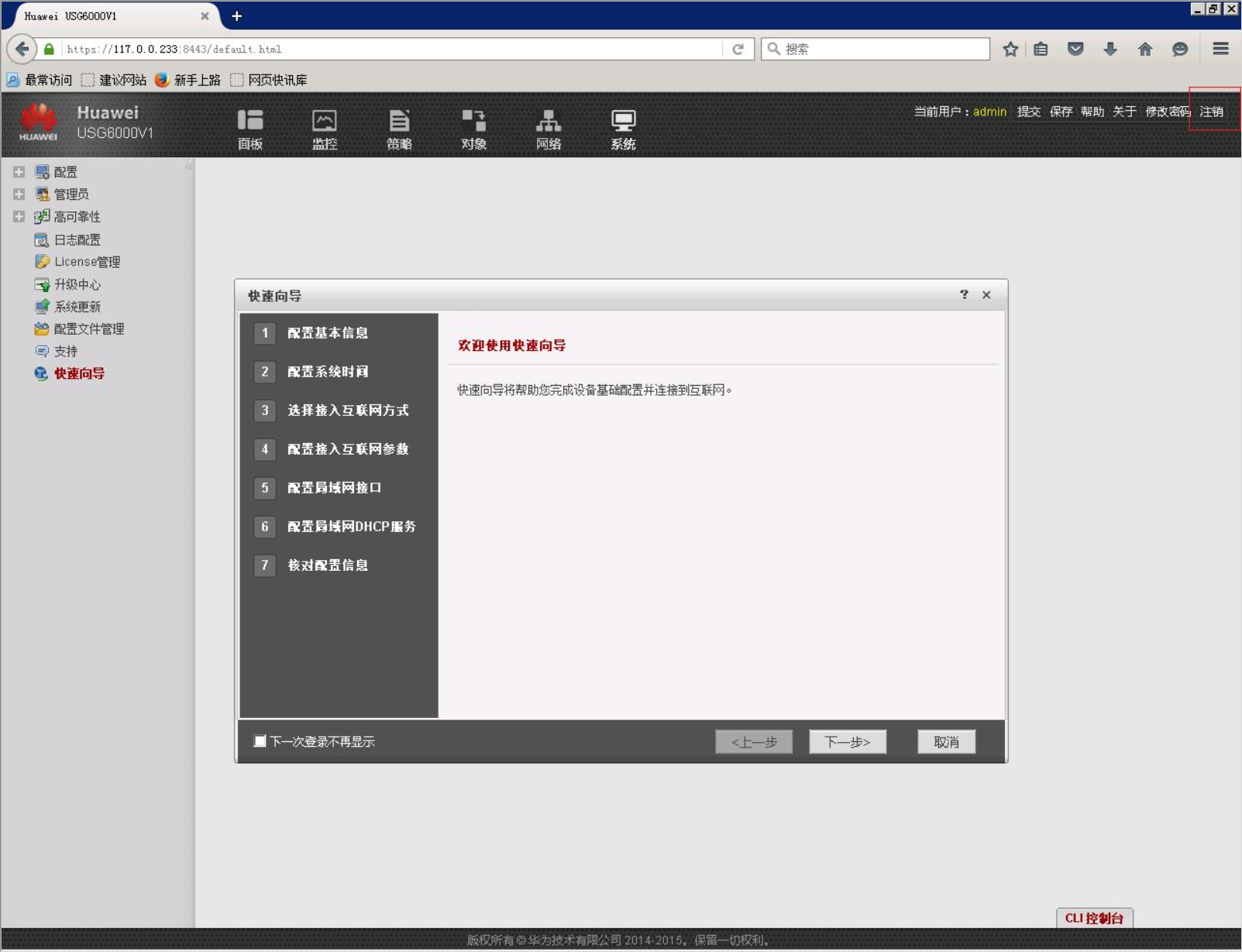Open the 监控 monitor icon
Image resolution: width=1242 pixels, height=952 pixels.
click(324, 122)
